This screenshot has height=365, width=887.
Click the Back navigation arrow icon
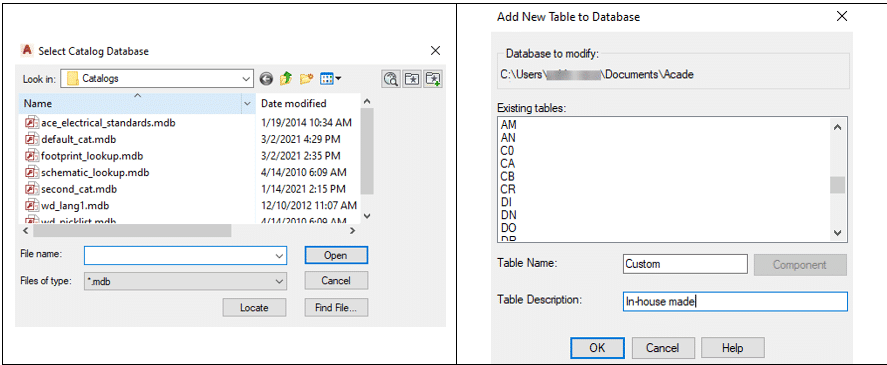266,79
